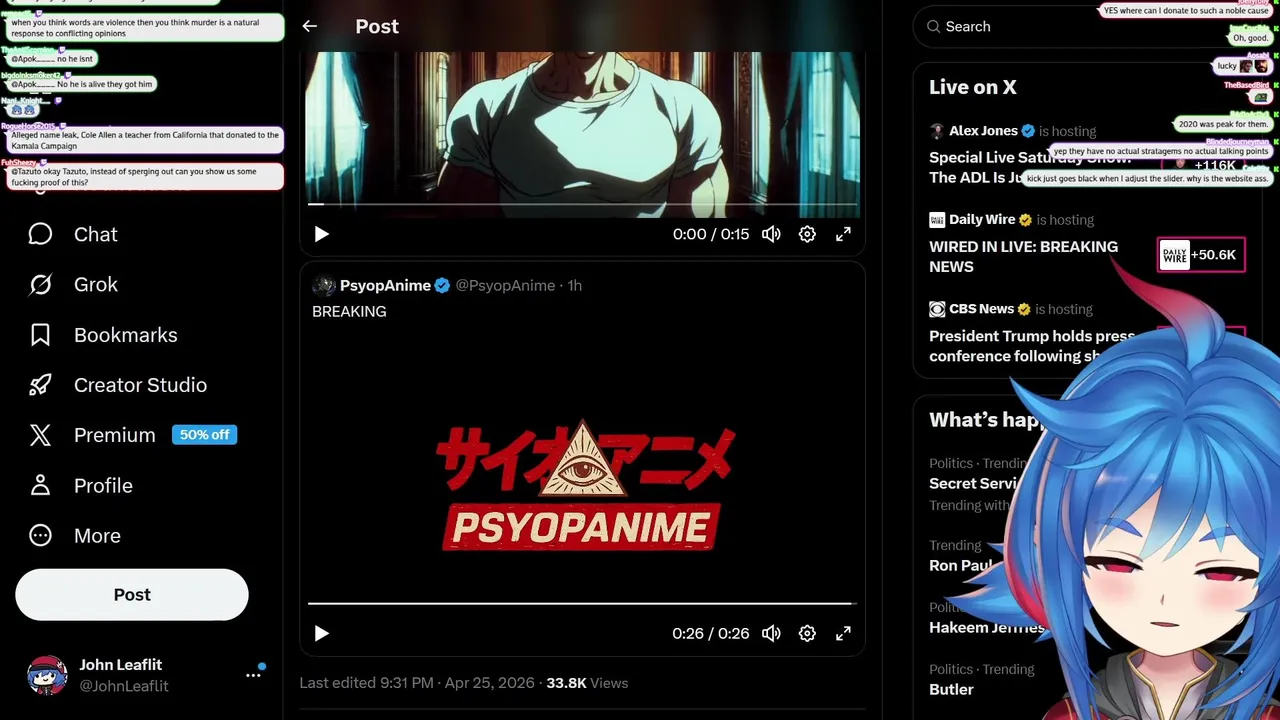Fullscreen the 0:15 video

[843, 234]
